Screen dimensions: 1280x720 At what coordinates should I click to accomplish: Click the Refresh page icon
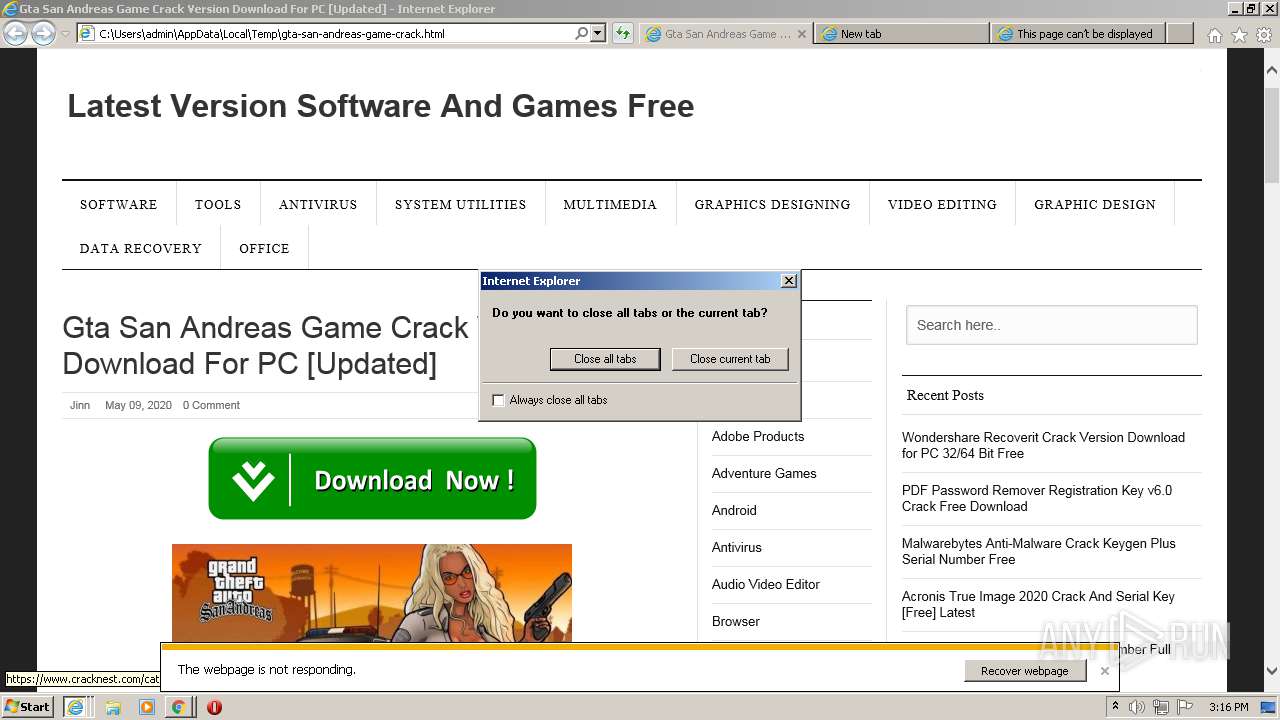(623, 33)
